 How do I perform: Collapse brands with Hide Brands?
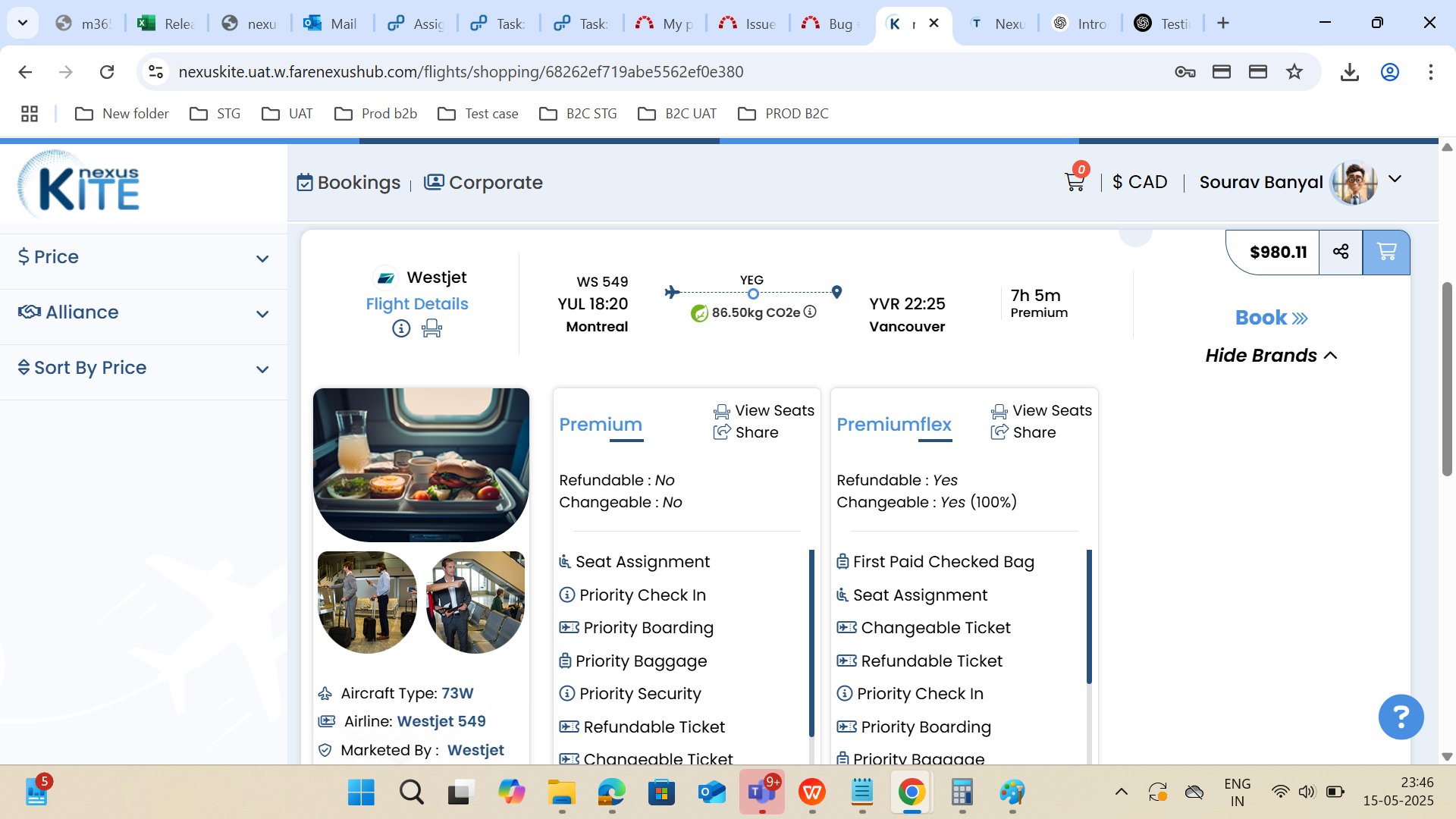click(x=1271, y=356)
